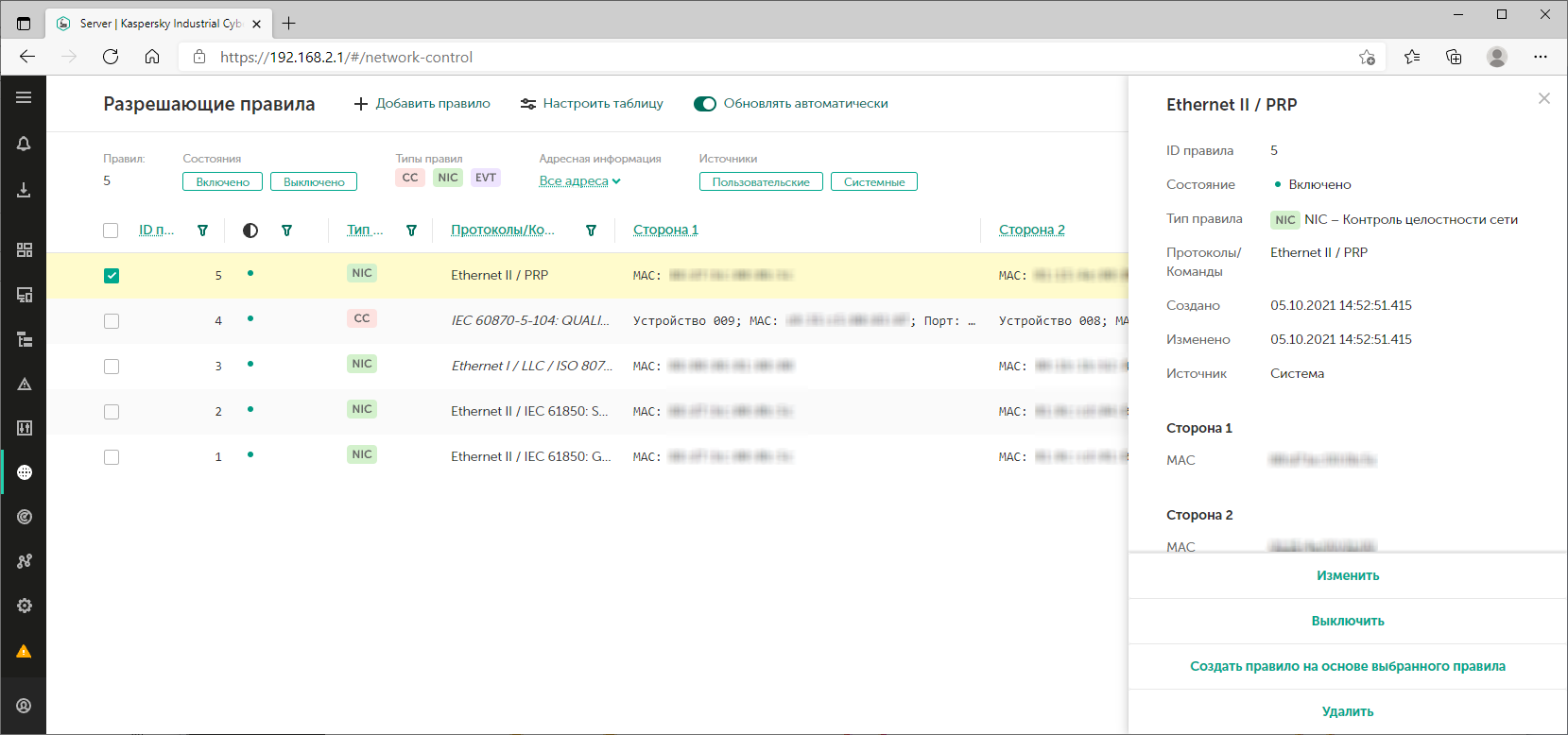
Task: Click the filter icon for ID column
Action: pos(202,231)
